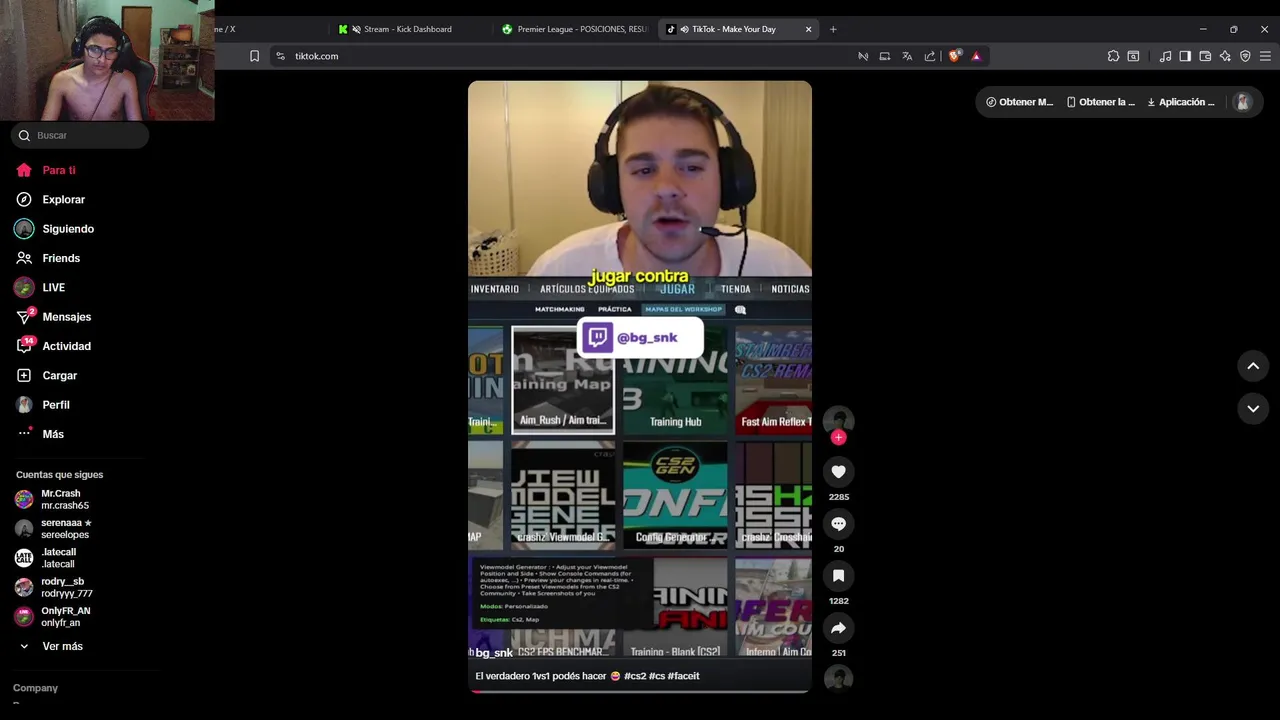The height and width of the screenshot is (720, 1280).
Task: Open the Brave Wallet icon
Action: (1205, 56)
